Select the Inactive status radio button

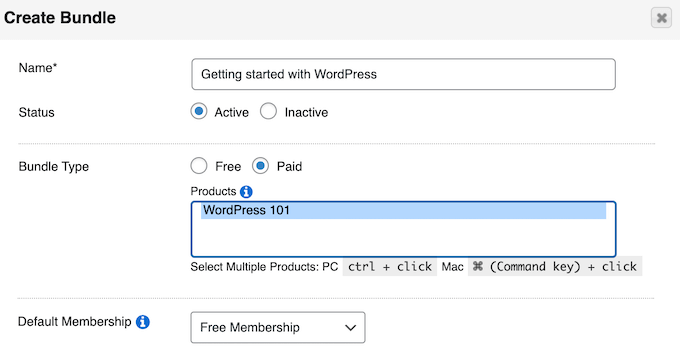click(268, 111)
